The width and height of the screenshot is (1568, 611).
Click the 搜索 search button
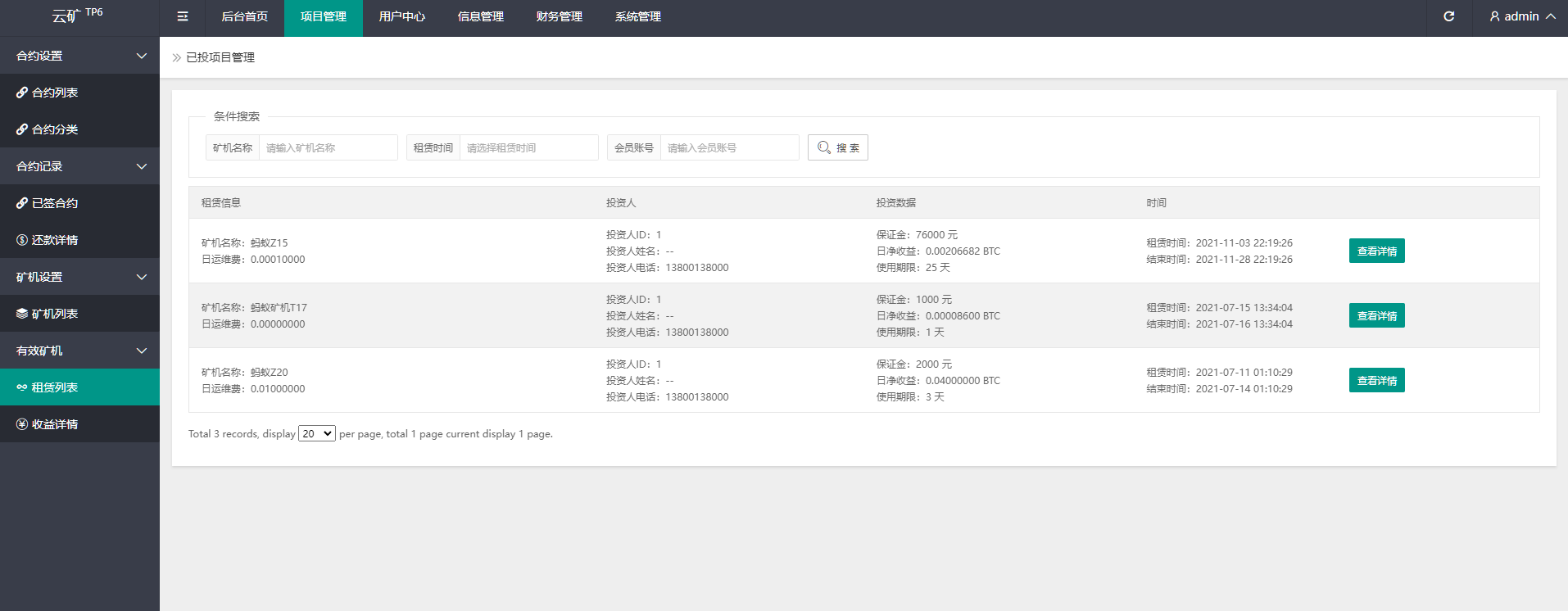[x=837, y=147]
